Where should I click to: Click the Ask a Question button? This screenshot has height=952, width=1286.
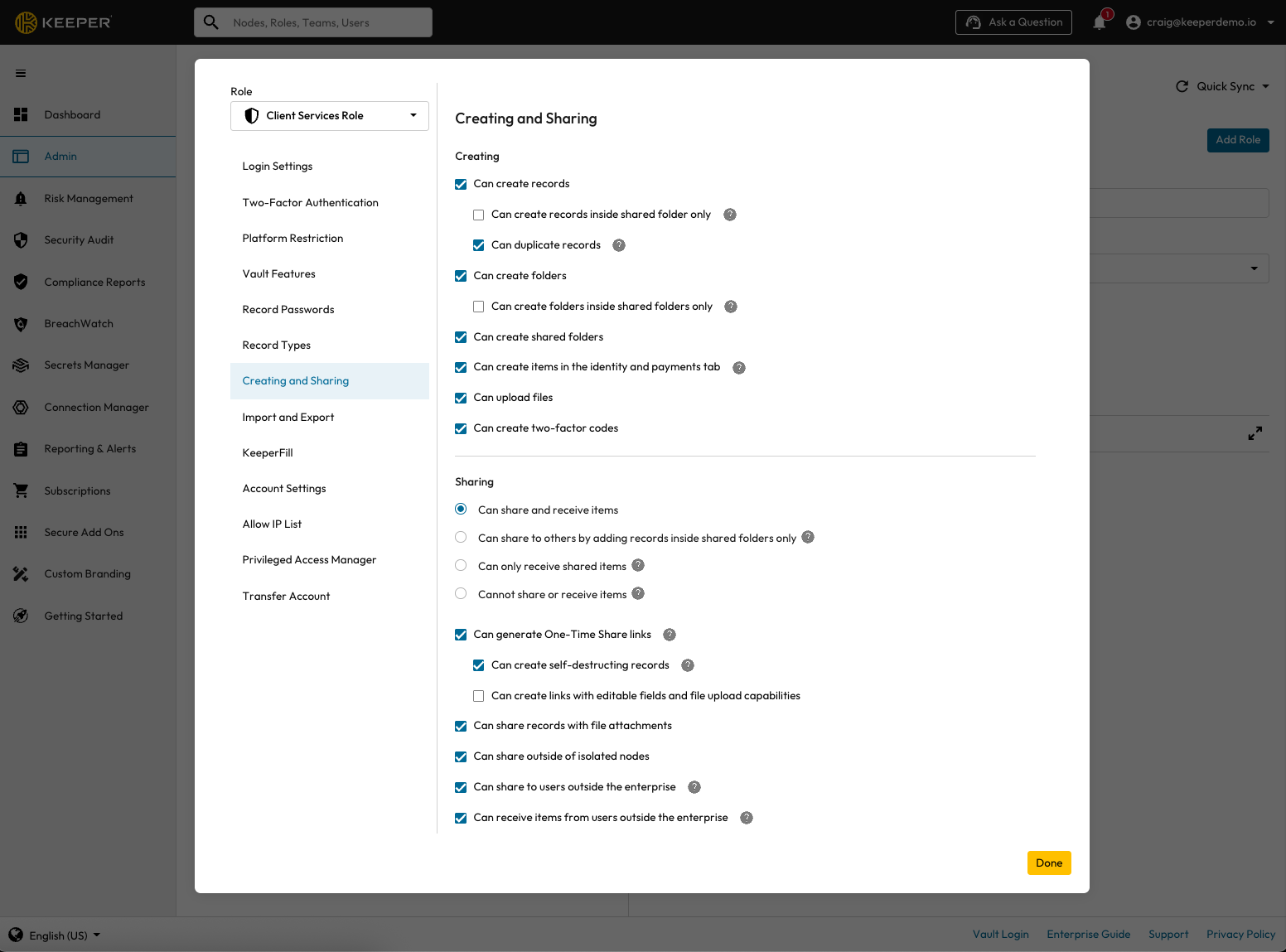[x=1013, y=22]
